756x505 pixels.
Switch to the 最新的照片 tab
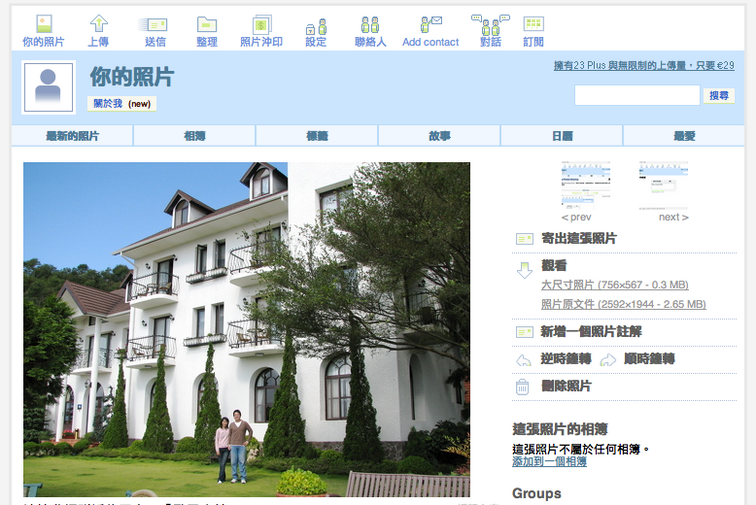coord(72,136)
